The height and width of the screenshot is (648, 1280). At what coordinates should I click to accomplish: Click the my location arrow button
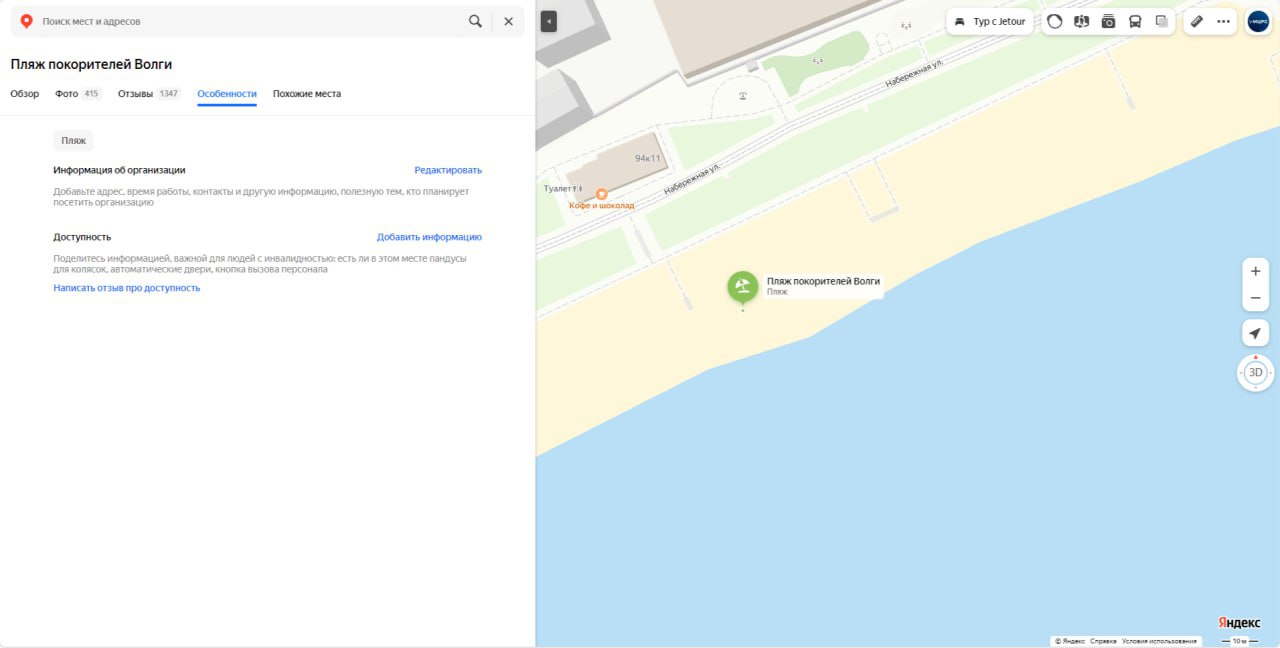[x=1255, y=333]
